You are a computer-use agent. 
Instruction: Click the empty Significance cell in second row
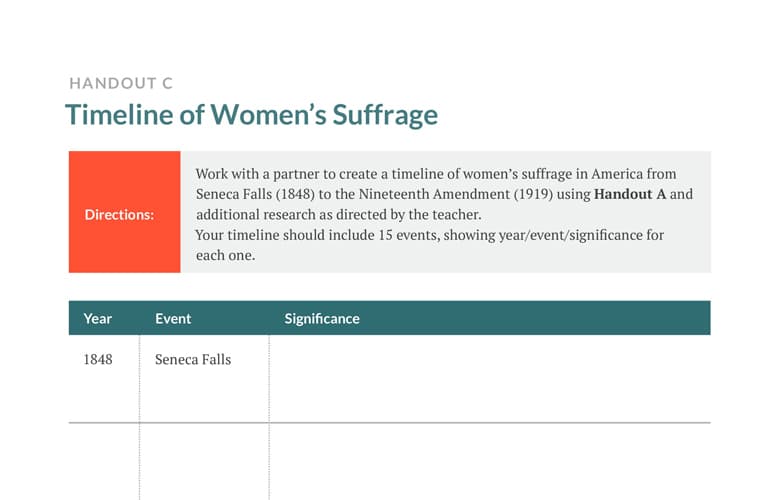(x=490, y=462)
